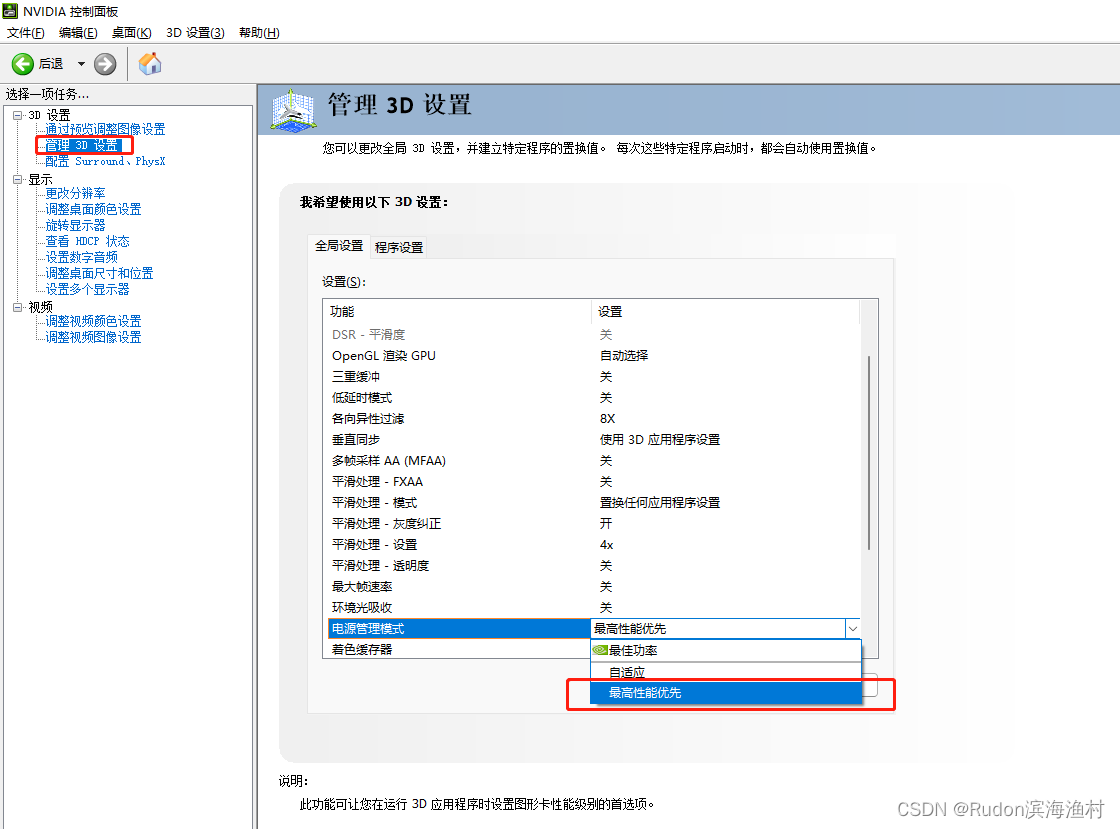Select the 最大帧速率 row
Screen dimensions: 1120x829
tap(594, 587)
